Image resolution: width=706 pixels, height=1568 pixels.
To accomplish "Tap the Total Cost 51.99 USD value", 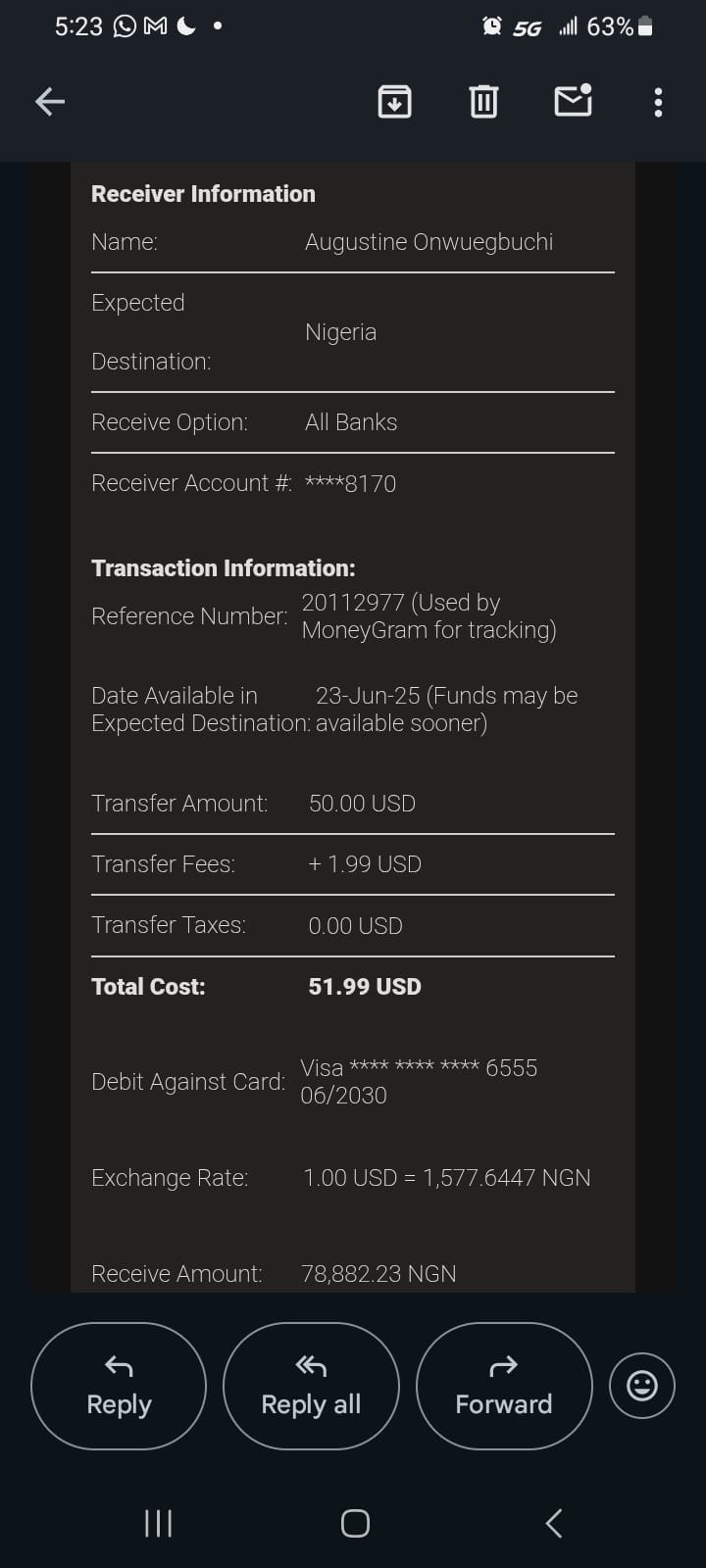I will [x=365, y=987].
